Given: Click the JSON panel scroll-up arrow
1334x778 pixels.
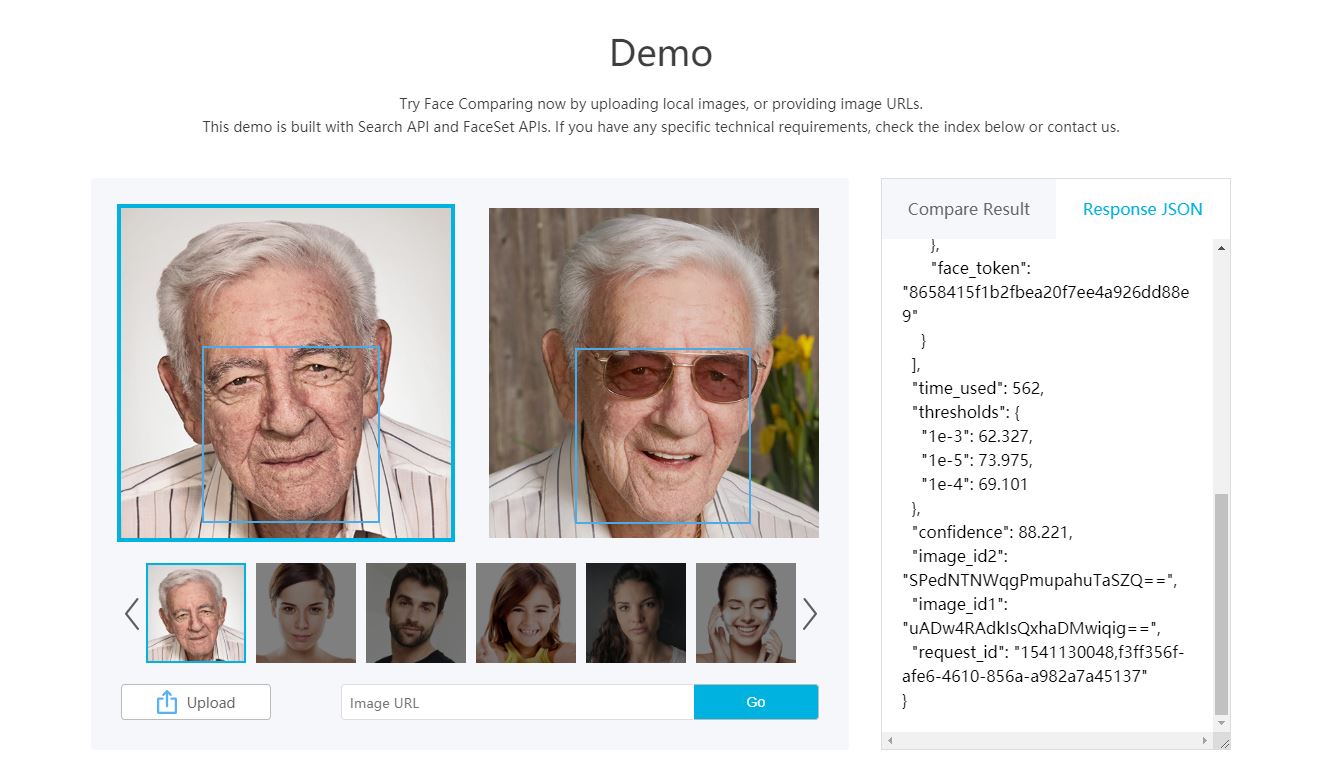Looking at the screenshot, I should [1222, 247].
